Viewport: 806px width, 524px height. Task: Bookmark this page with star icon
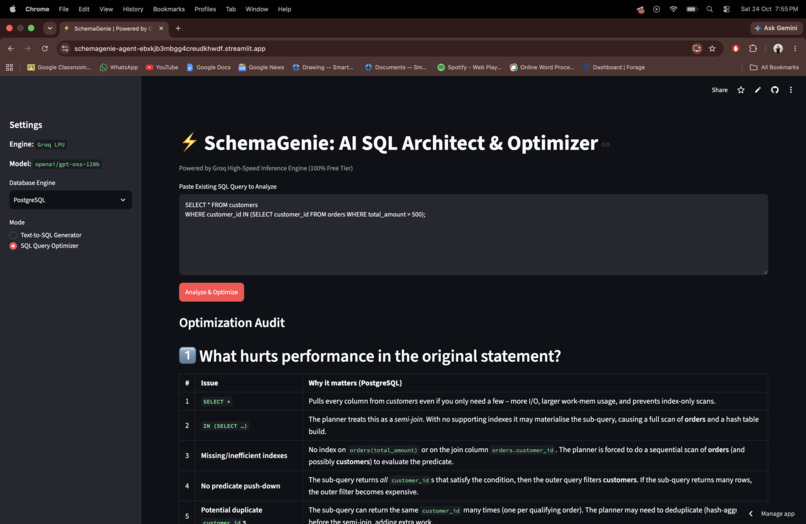tap(712, 48)
